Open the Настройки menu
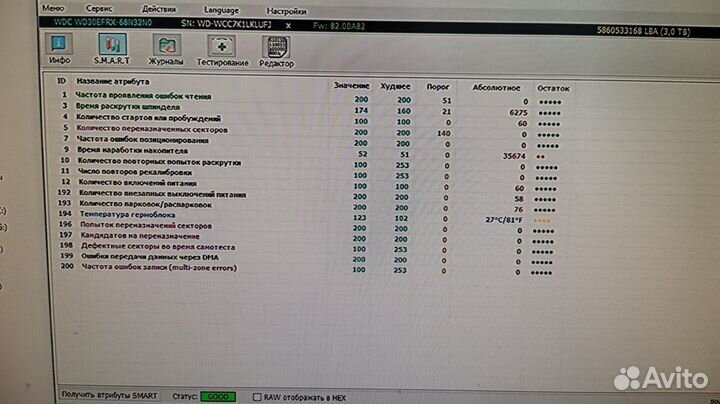 point(286,11)
